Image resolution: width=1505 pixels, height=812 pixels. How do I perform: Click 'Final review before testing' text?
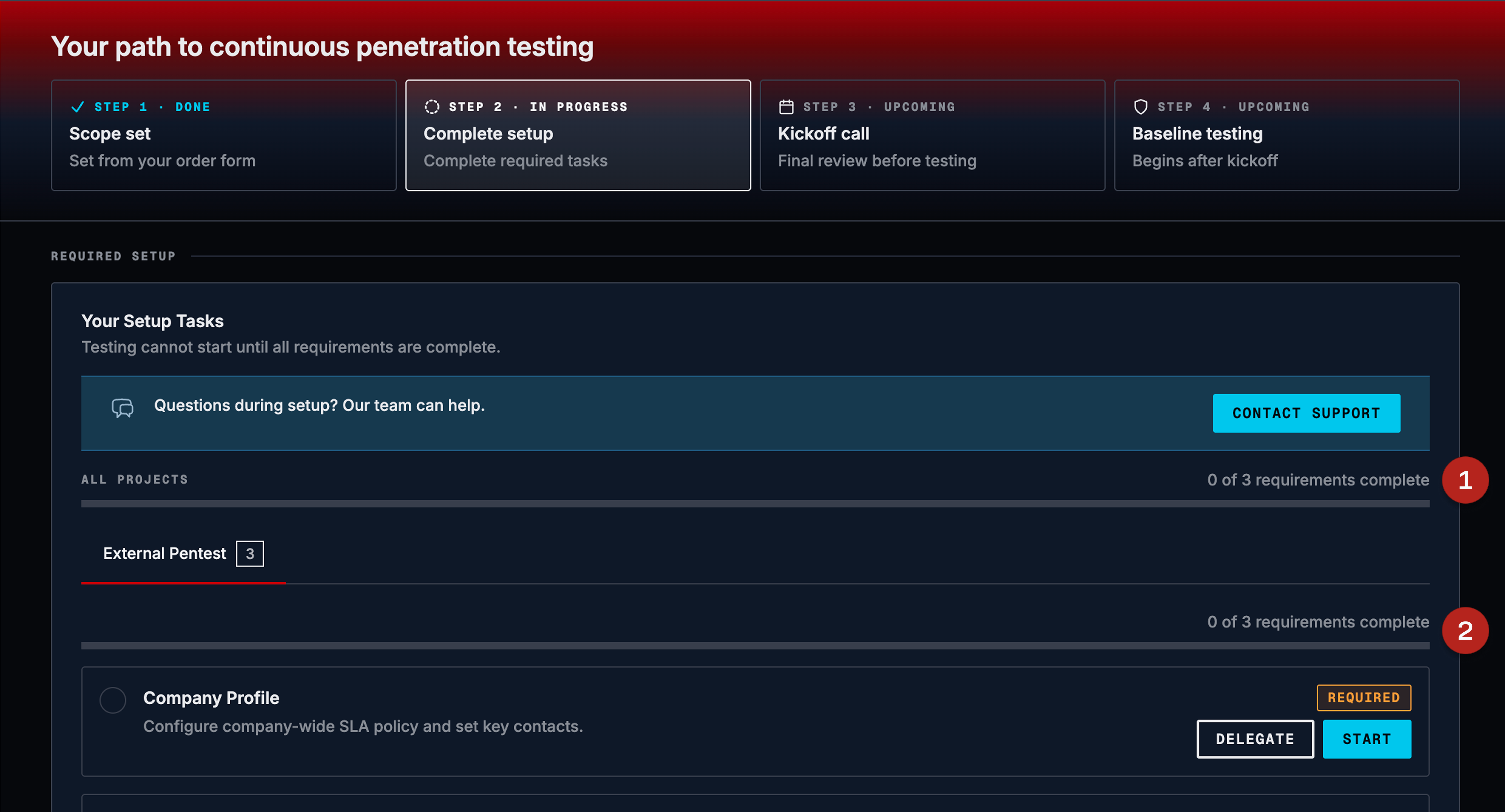[x=877, y=161]
